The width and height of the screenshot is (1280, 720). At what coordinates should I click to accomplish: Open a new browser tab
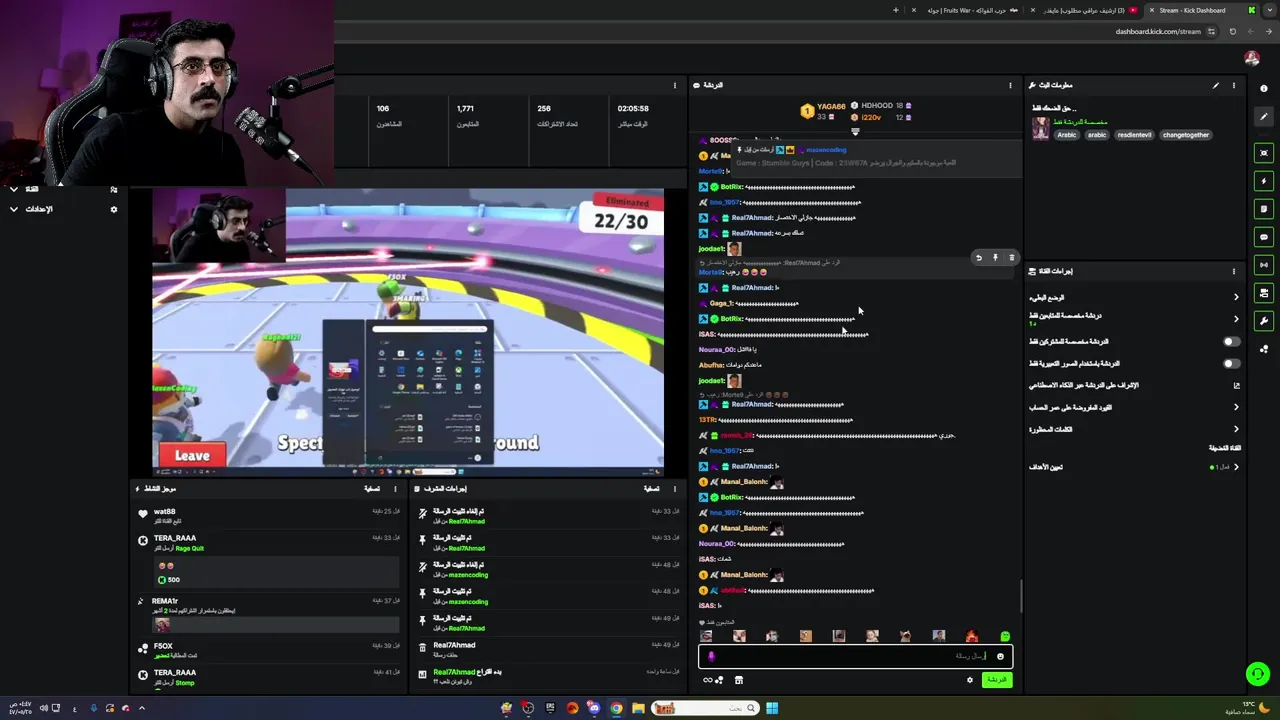[x=896, y=10]
